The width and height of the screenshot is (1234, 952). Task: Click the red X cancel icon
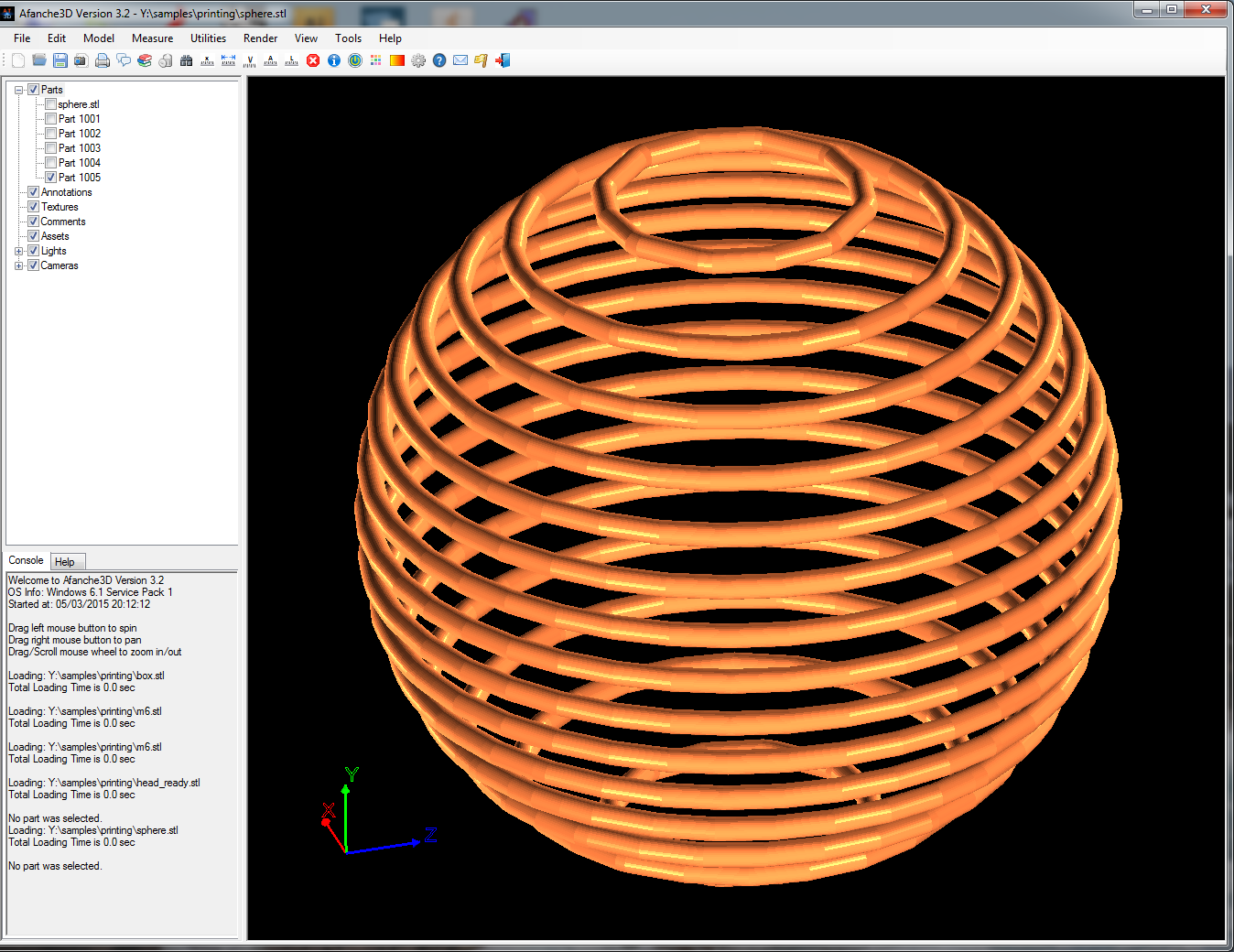(313, 60)
